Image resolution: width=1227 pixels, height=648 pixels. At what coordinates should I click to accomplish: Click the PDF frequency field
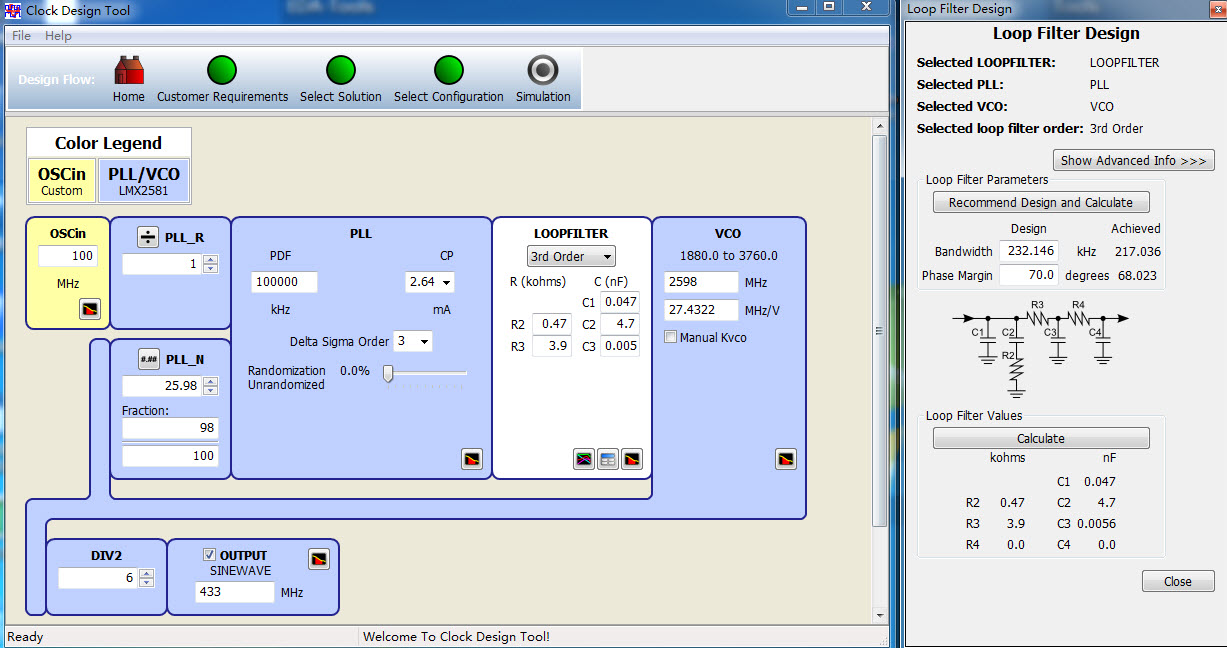tap(284, 282)
